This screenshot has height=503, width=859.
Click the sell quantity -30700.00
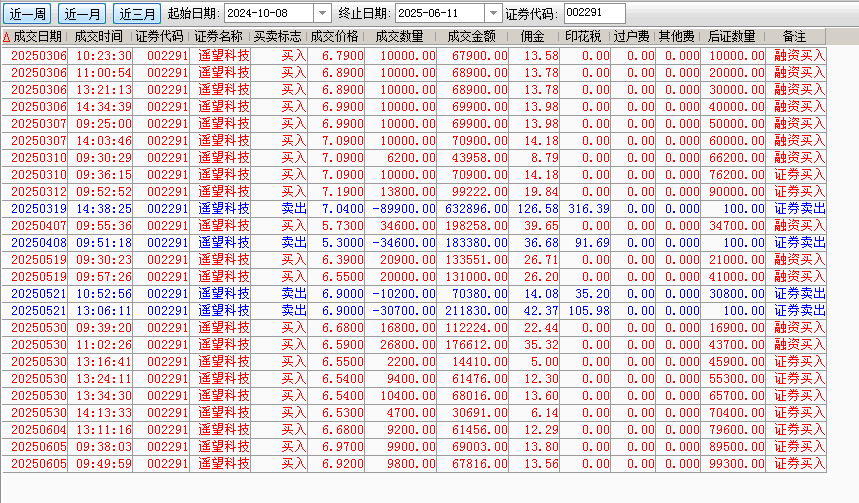404,311
